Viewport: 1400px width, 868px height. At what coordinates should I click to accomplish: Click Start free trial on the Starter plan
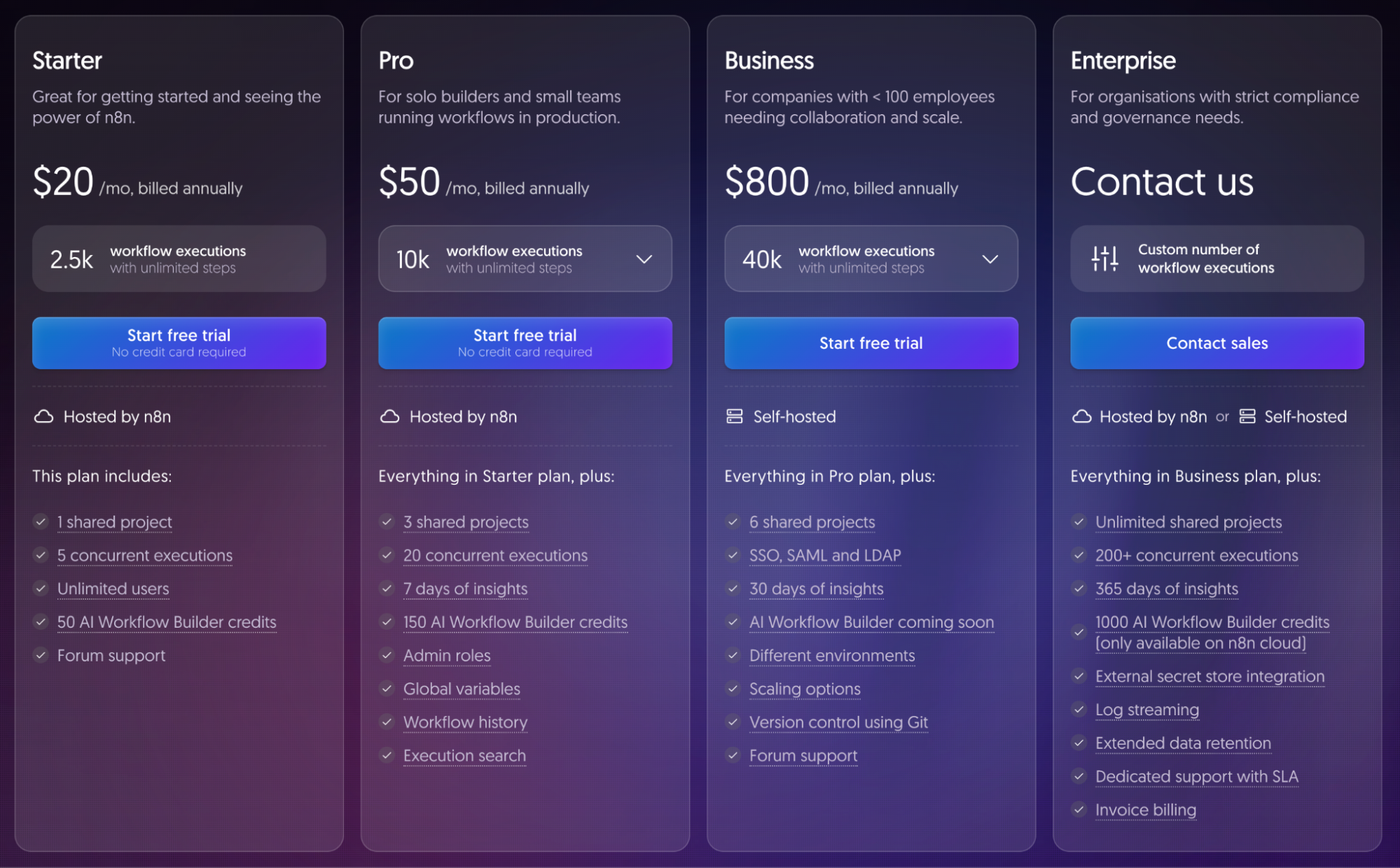coord(178,343)
